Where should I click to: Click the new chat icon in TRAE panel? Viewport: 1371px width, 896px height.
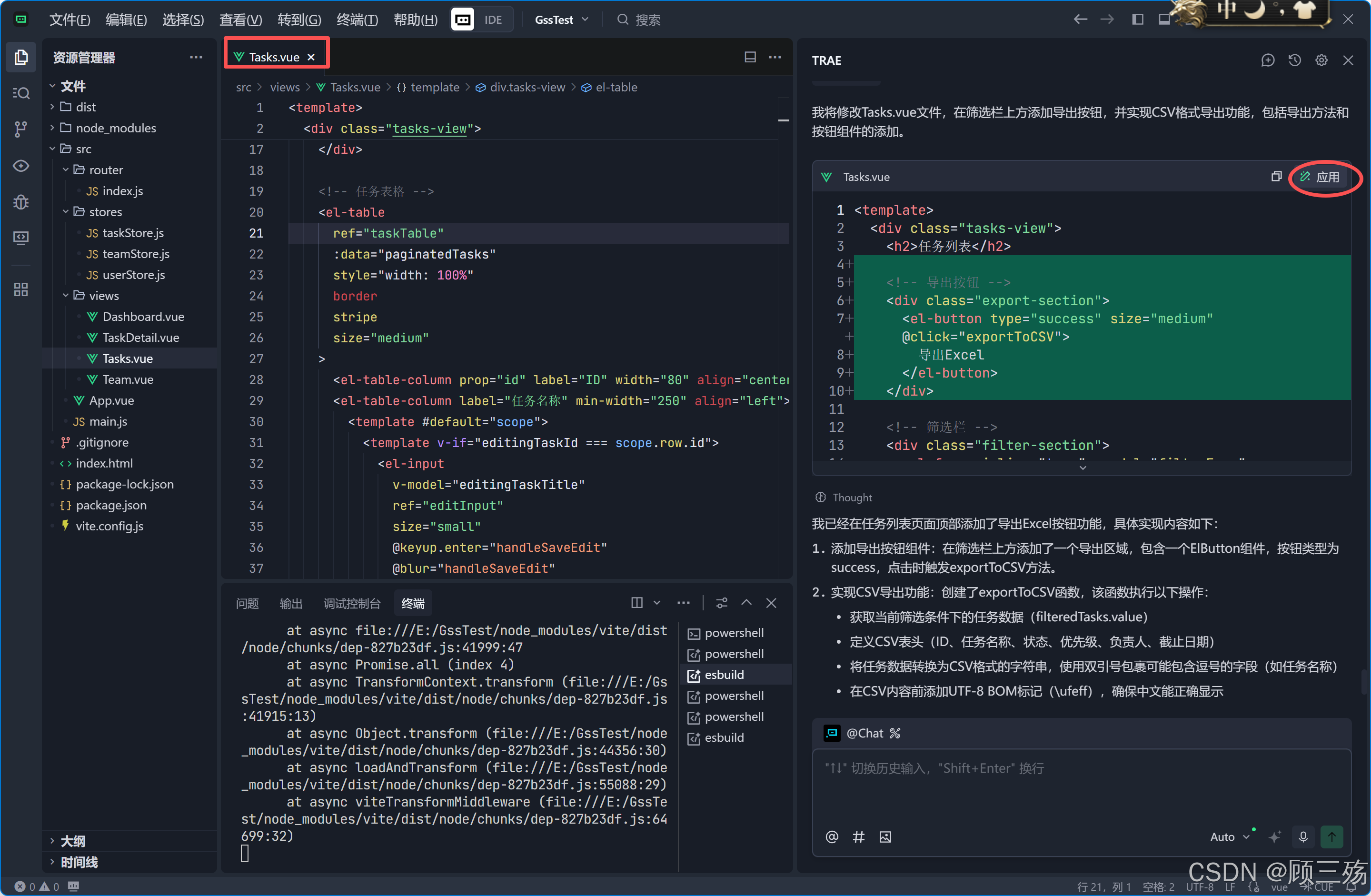pos(1267,60)
